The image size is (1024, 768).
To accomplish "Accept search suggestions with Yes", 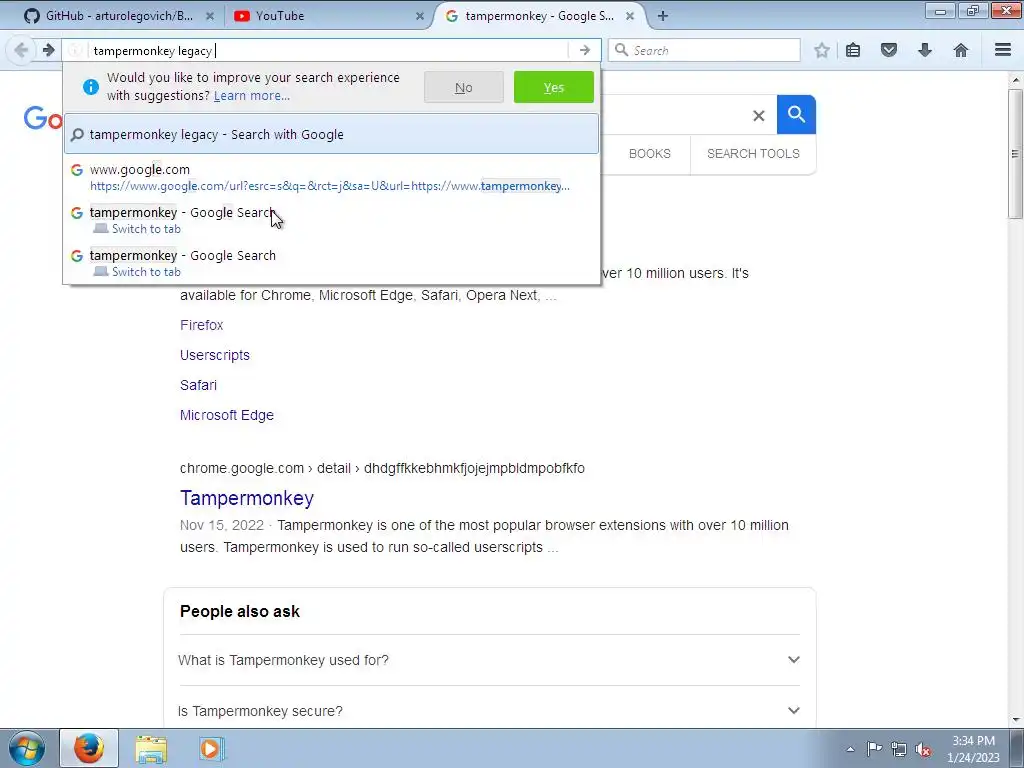I will click(554, 87).
